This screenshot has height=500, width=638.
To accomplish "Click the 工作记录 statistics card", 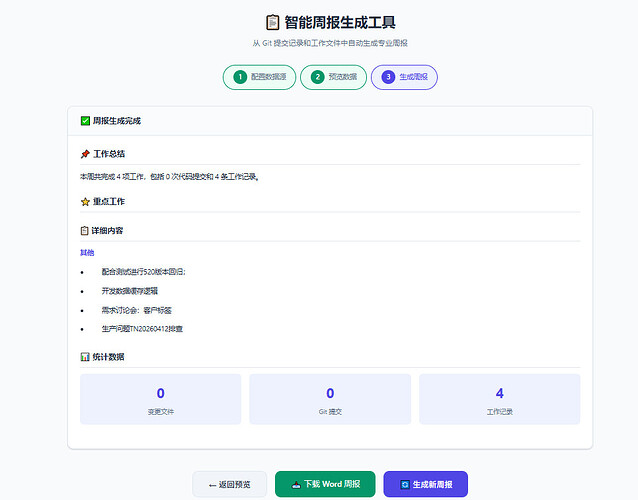I will 499,399.
